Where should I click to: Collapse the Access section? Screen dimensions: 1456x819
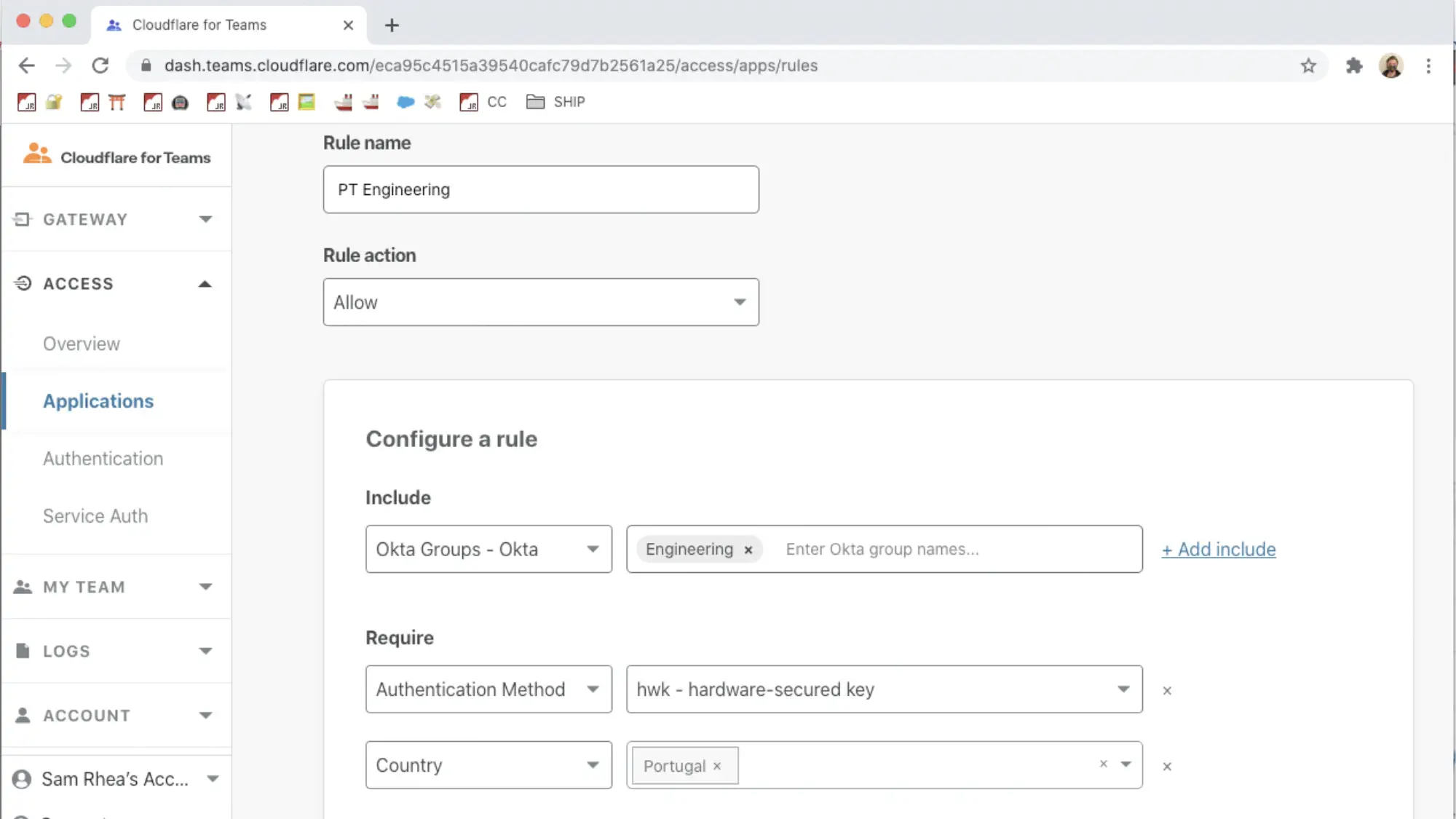coord(205,283)
